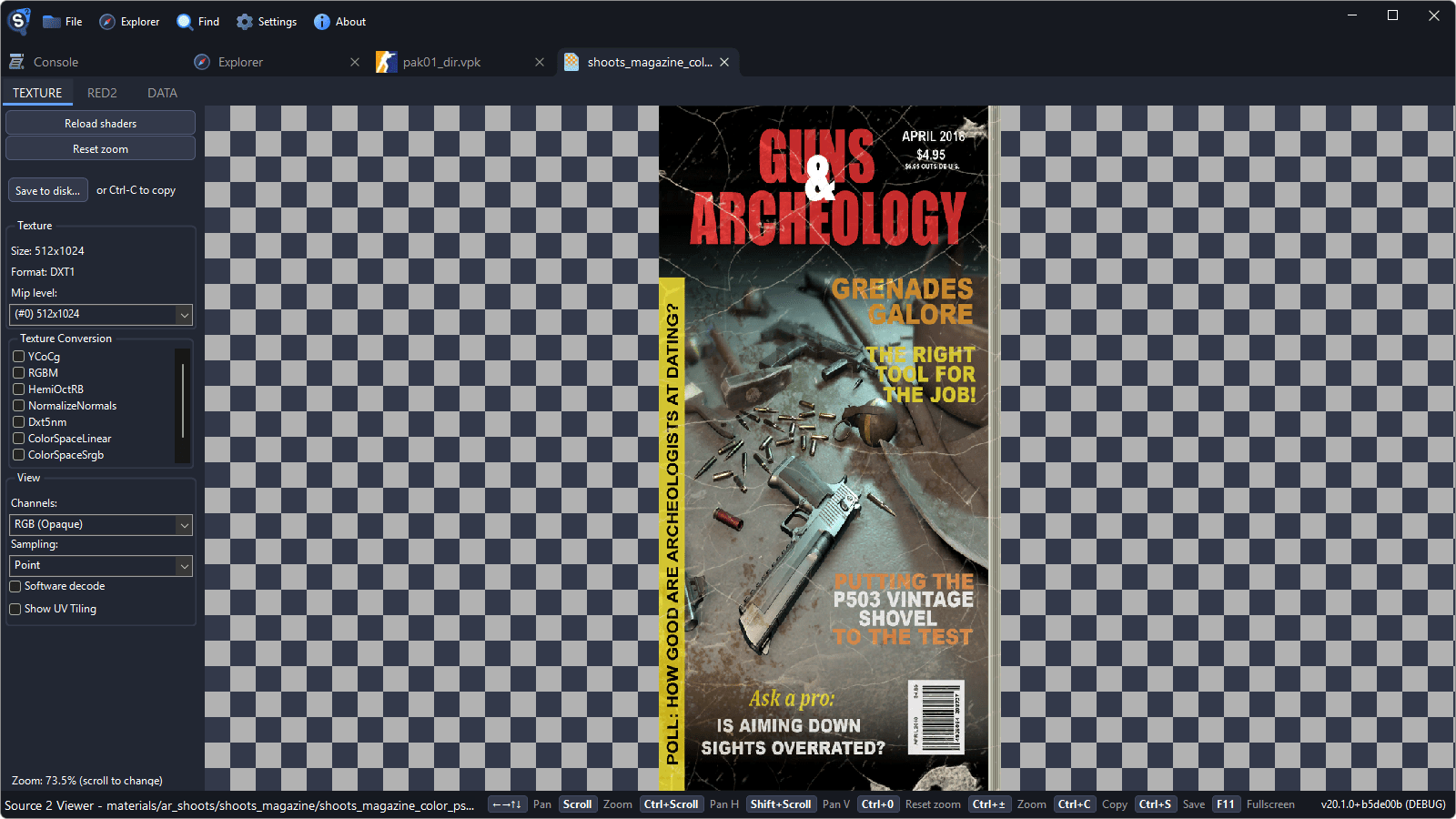Open the About menu item
The image size is (1456, 819).
(x=339, y=22)
